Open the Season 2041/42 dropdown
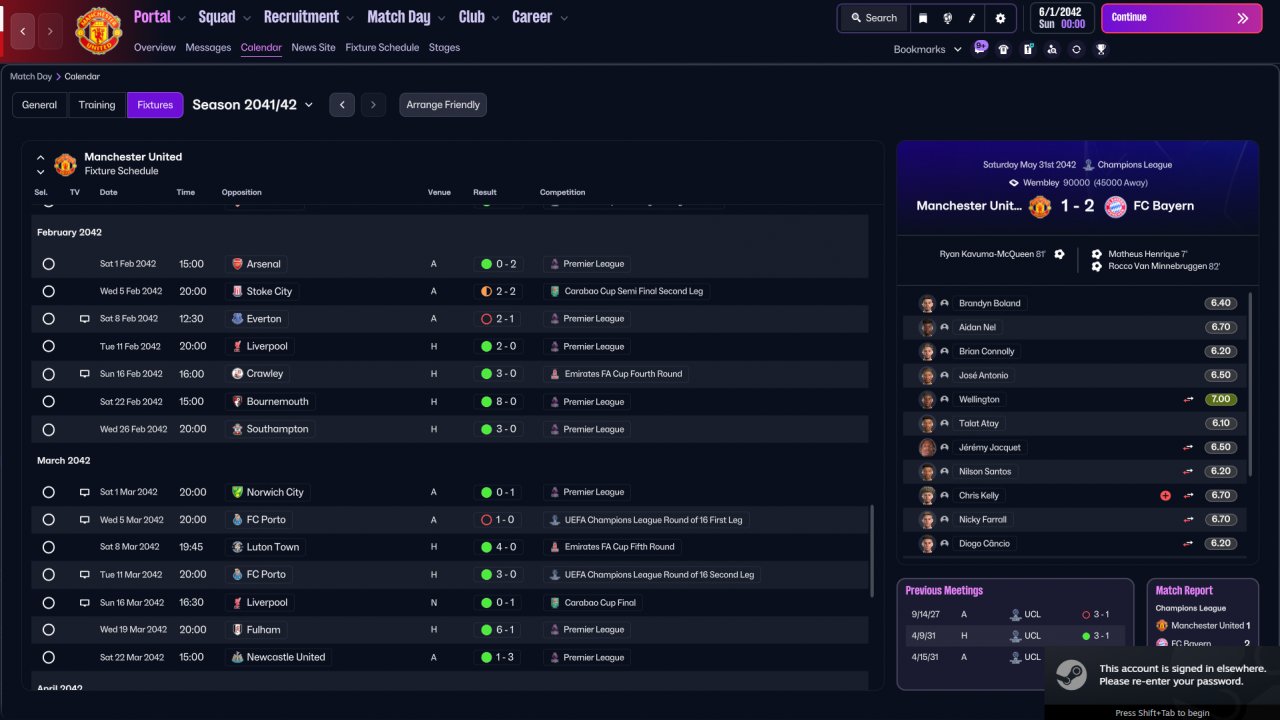The height and width of the screenshot is (720, 1280). 253,105
